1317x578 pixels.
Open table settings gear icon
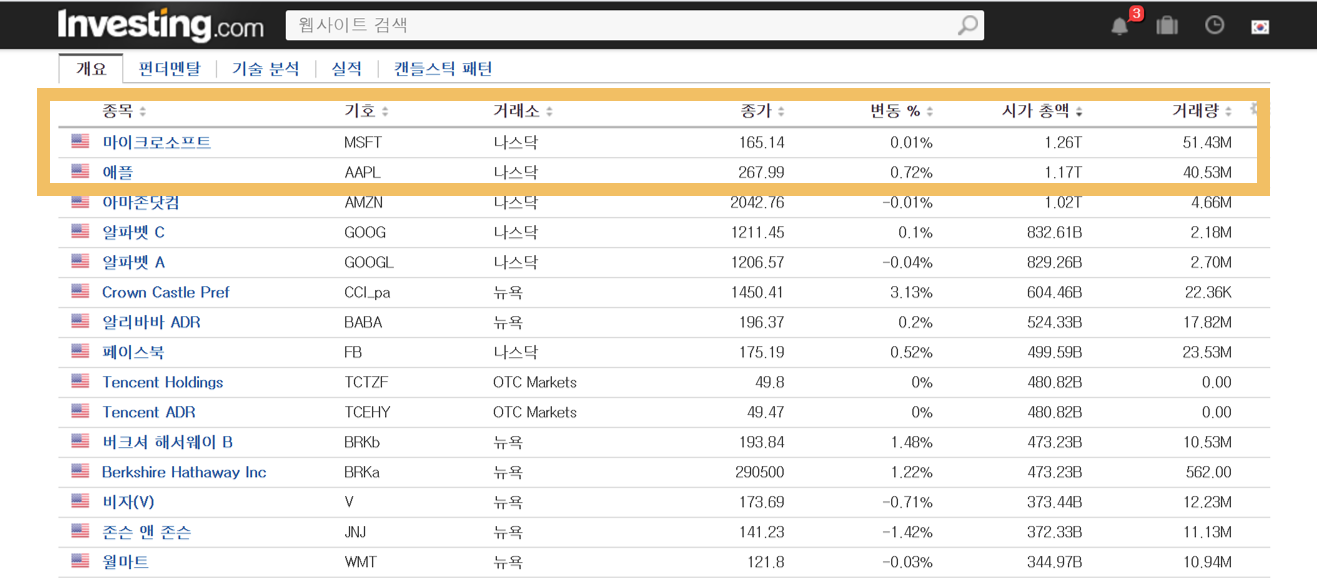coord(1256,110)
